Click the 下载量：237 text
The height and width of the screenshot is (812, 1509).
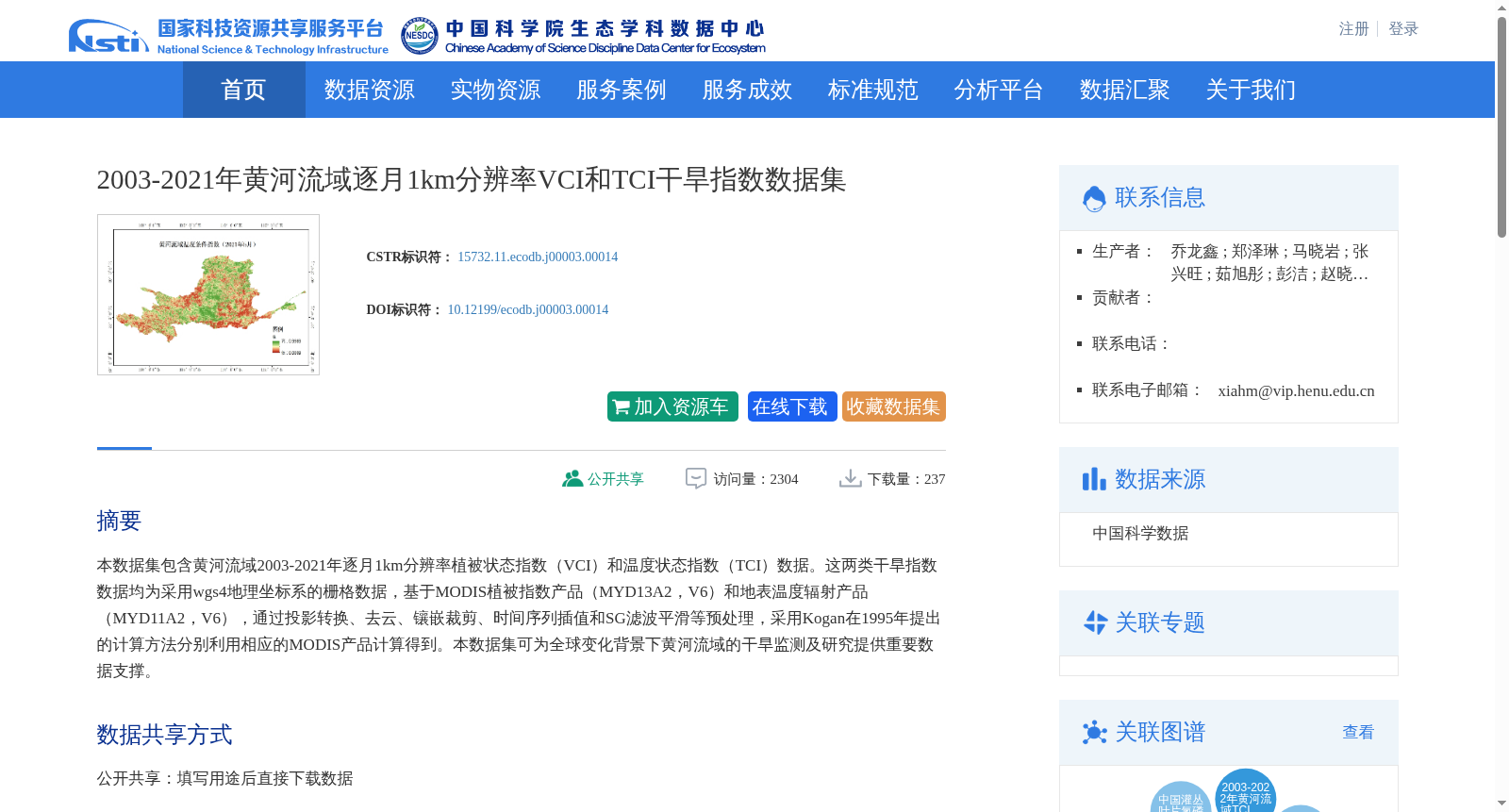coord(906,479)
